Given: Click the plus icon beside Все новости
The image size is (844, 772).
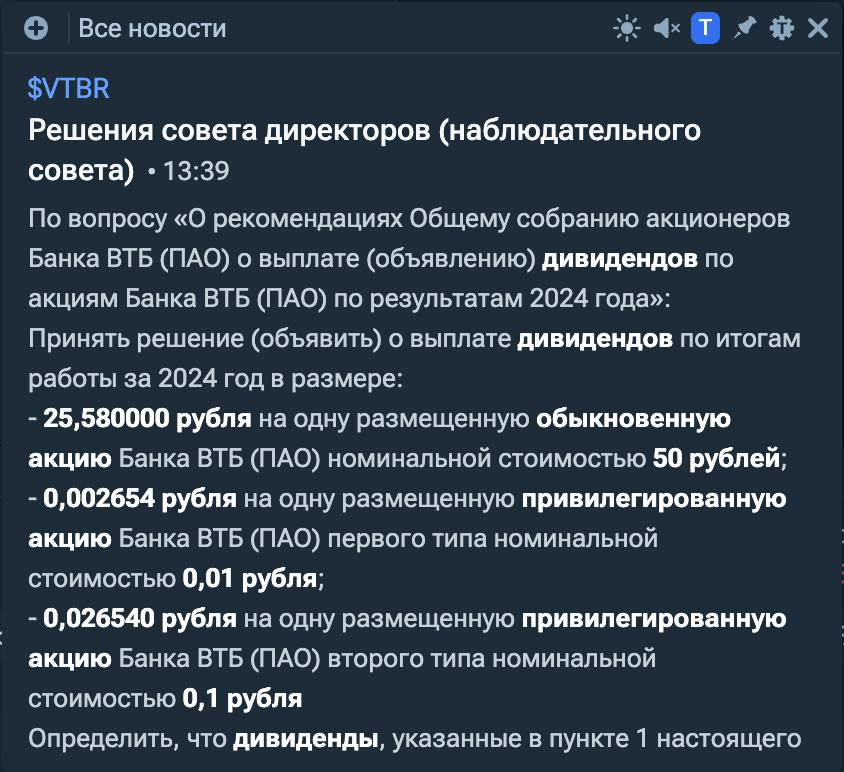Looking at the screenshot, I should (x=36, y=29).
